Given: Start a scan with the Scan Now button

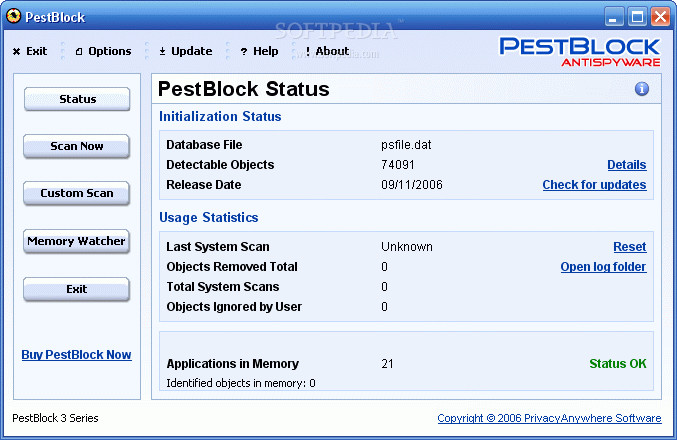Looking at the screenshot, I should 76,146.
